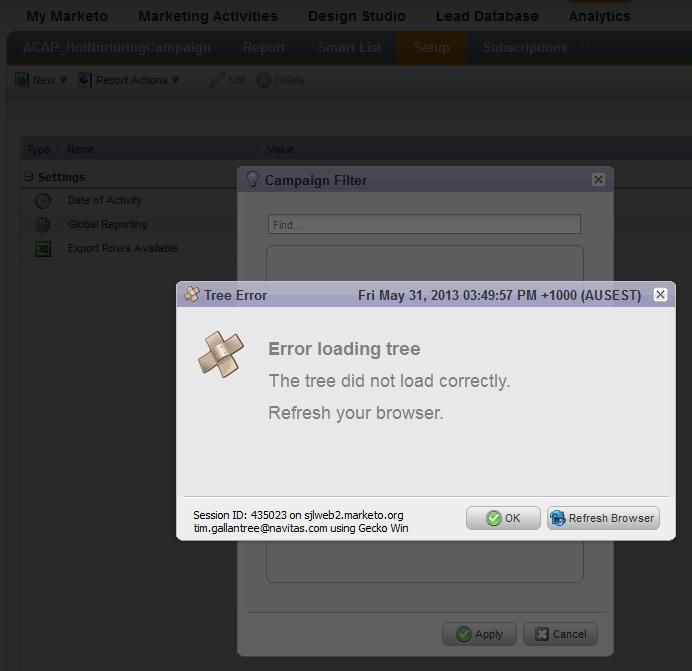Viewport: 692px width, 671px height.
Task: Click the gear icon beside Global Reporting
Action: (43, 225)
